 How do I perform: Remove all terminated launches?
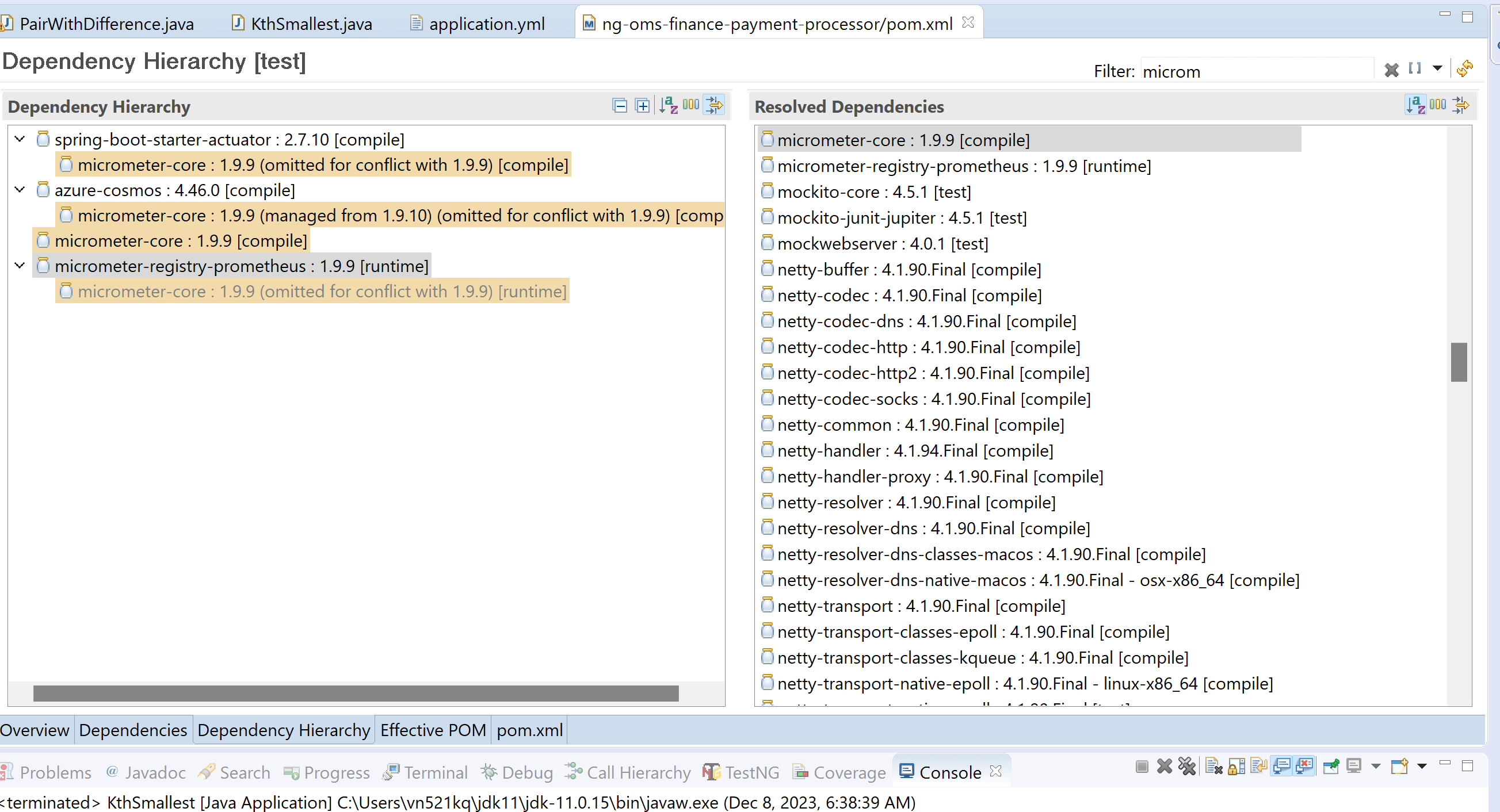[x=1187, y=767]
